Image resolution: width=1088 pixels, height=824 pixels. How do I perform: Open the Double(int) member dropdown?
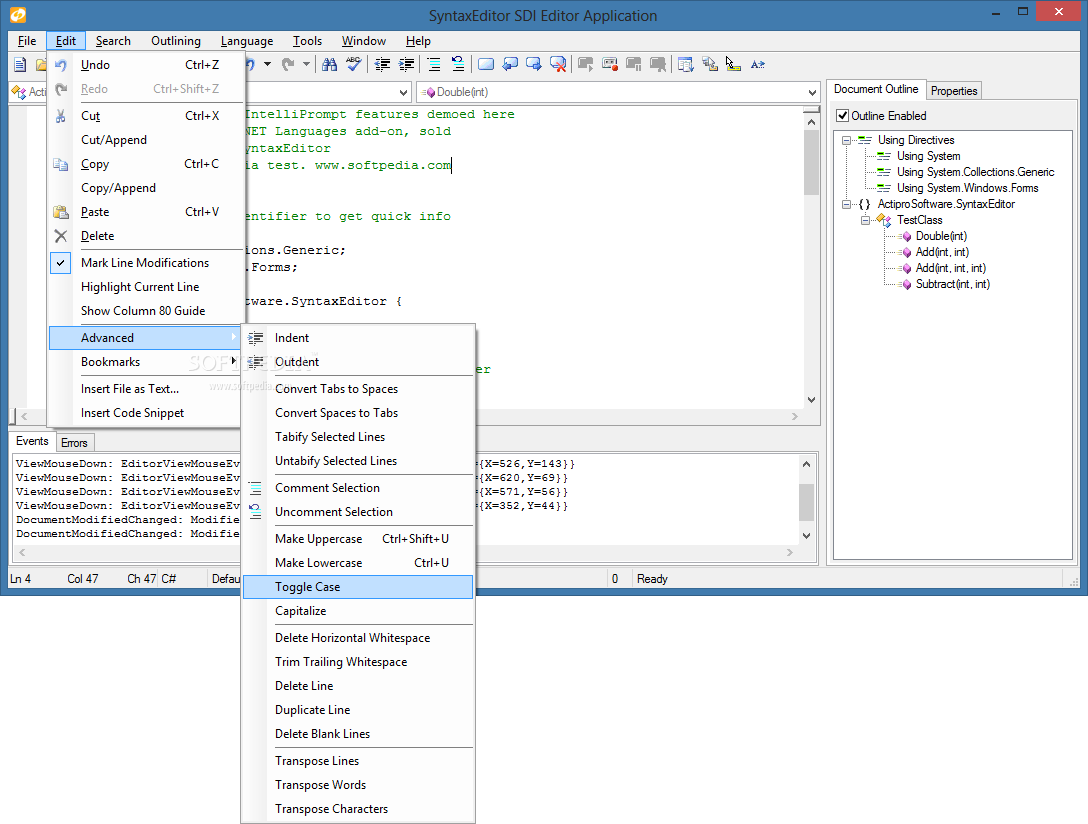tap(813, 92)
